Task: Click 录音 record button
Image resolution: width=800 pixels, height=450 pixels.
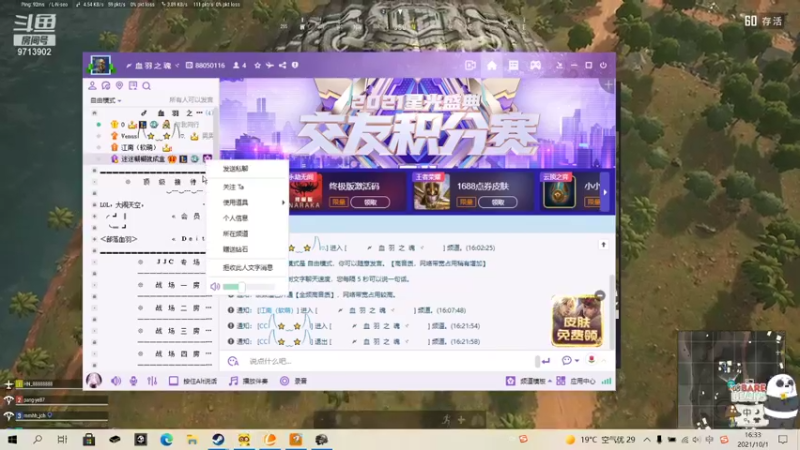Action: [293, 381]
